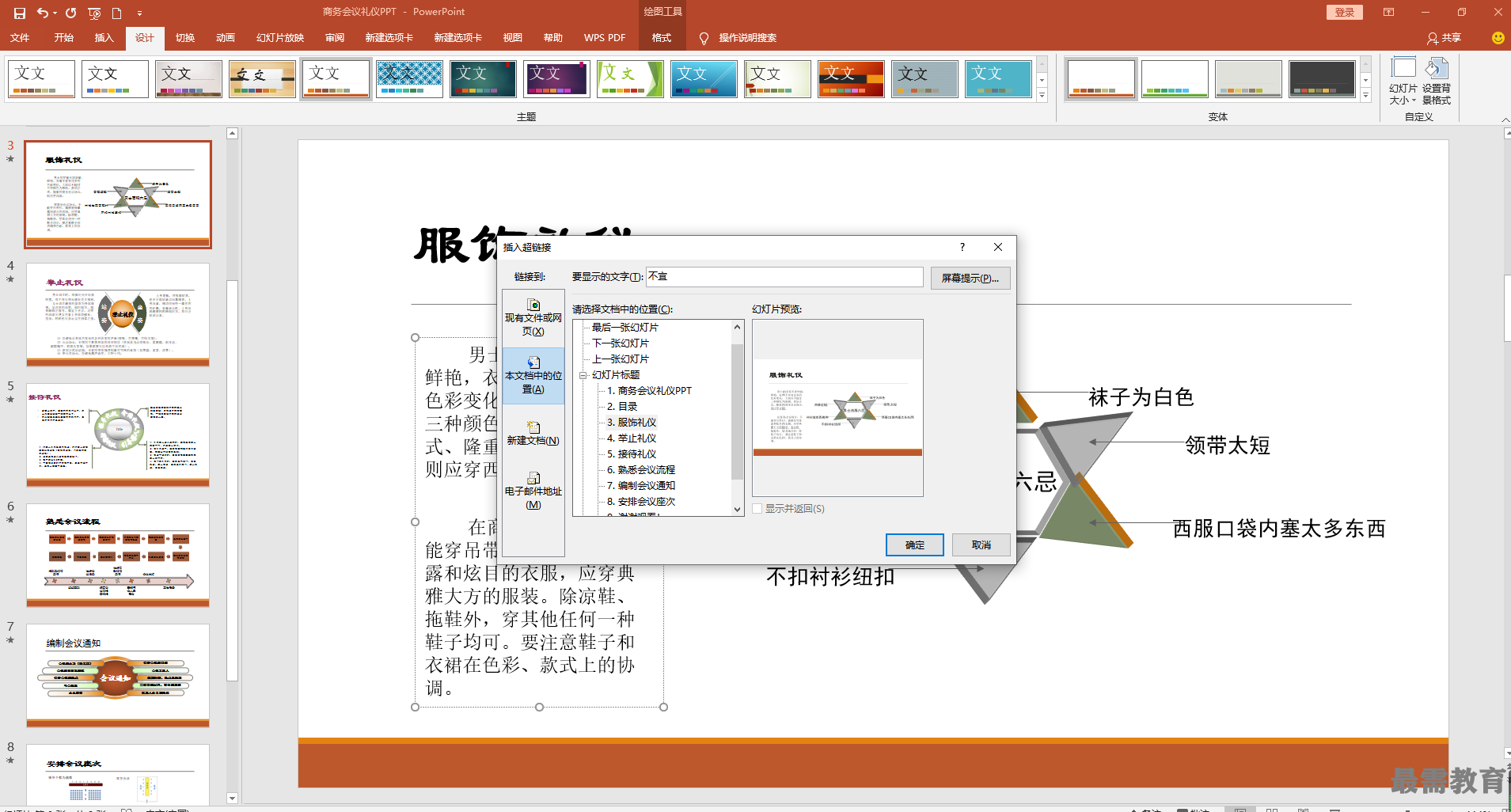Toggle Show and Return (显示并返回) checkbox
The width and height of the screenshot is (1511, 812).
[x=757, y=509]
